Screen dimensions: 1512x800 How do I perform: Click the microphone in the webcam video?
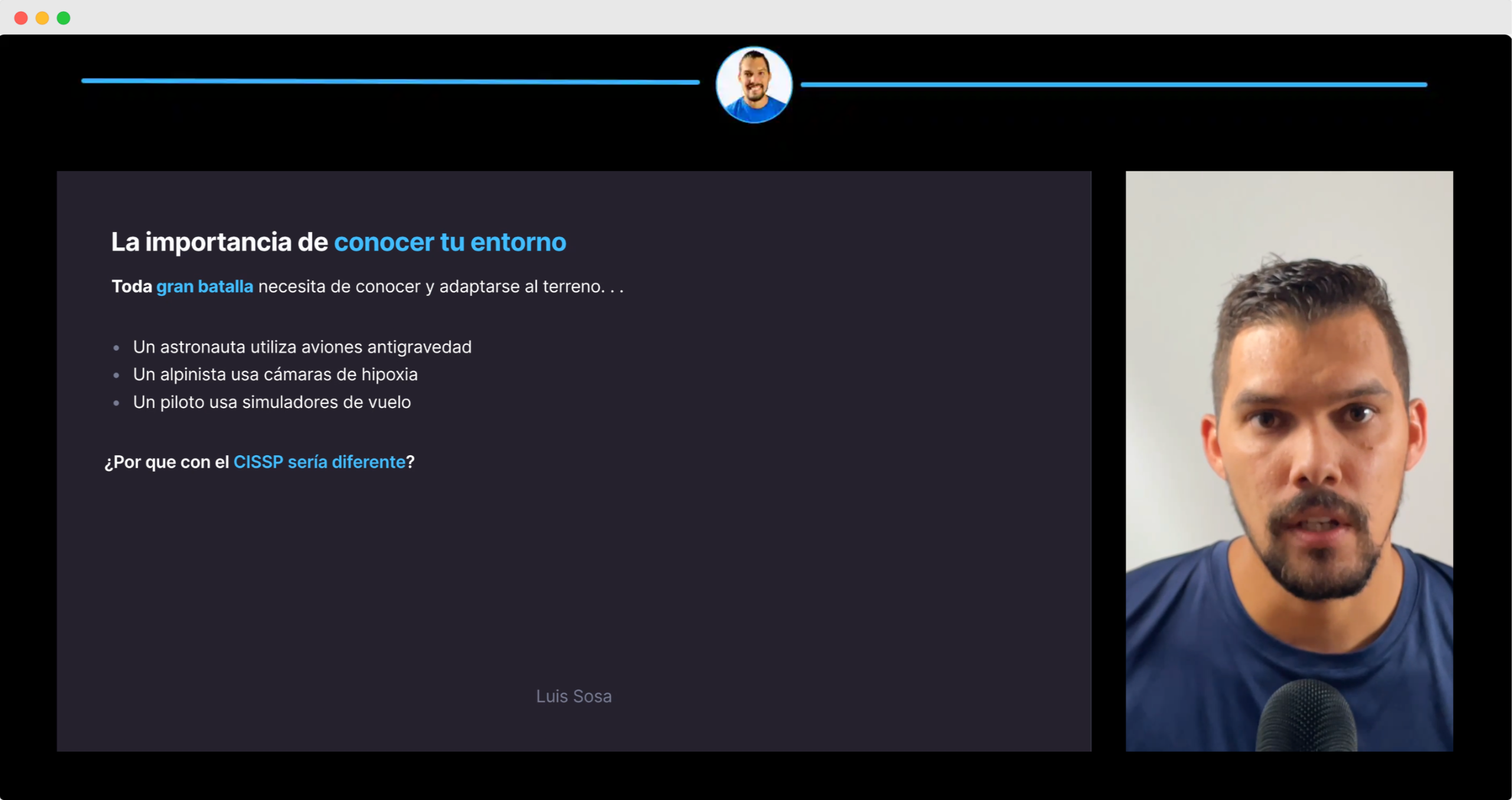pyautogui.click(x=1306, y=717)
